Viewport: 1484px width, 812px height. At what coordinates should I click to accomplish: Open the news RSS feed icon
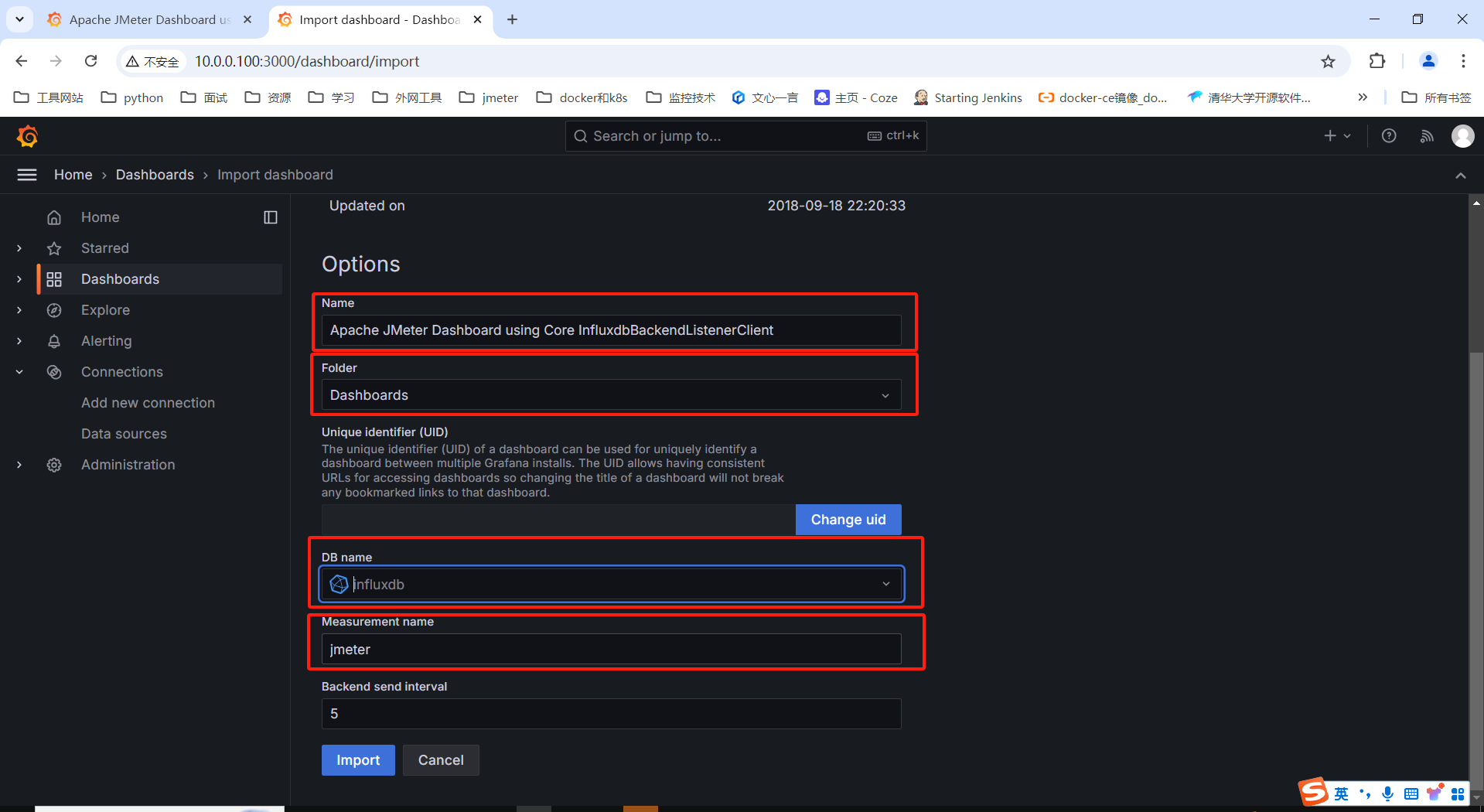1427,136
